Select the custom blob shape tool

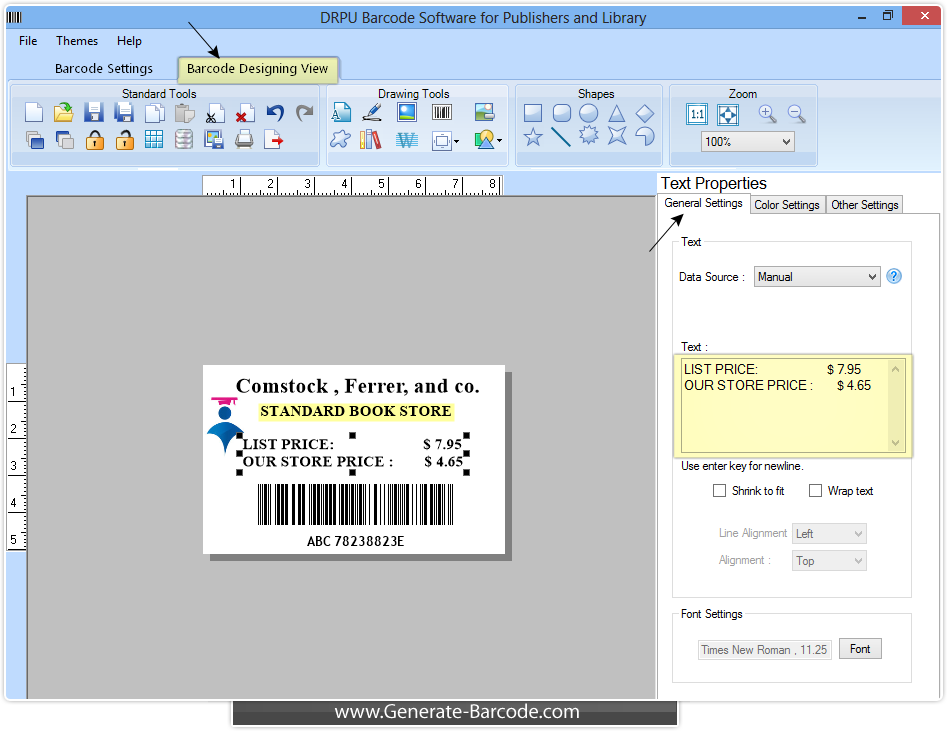pyautogui.click(x=340, y=140)
